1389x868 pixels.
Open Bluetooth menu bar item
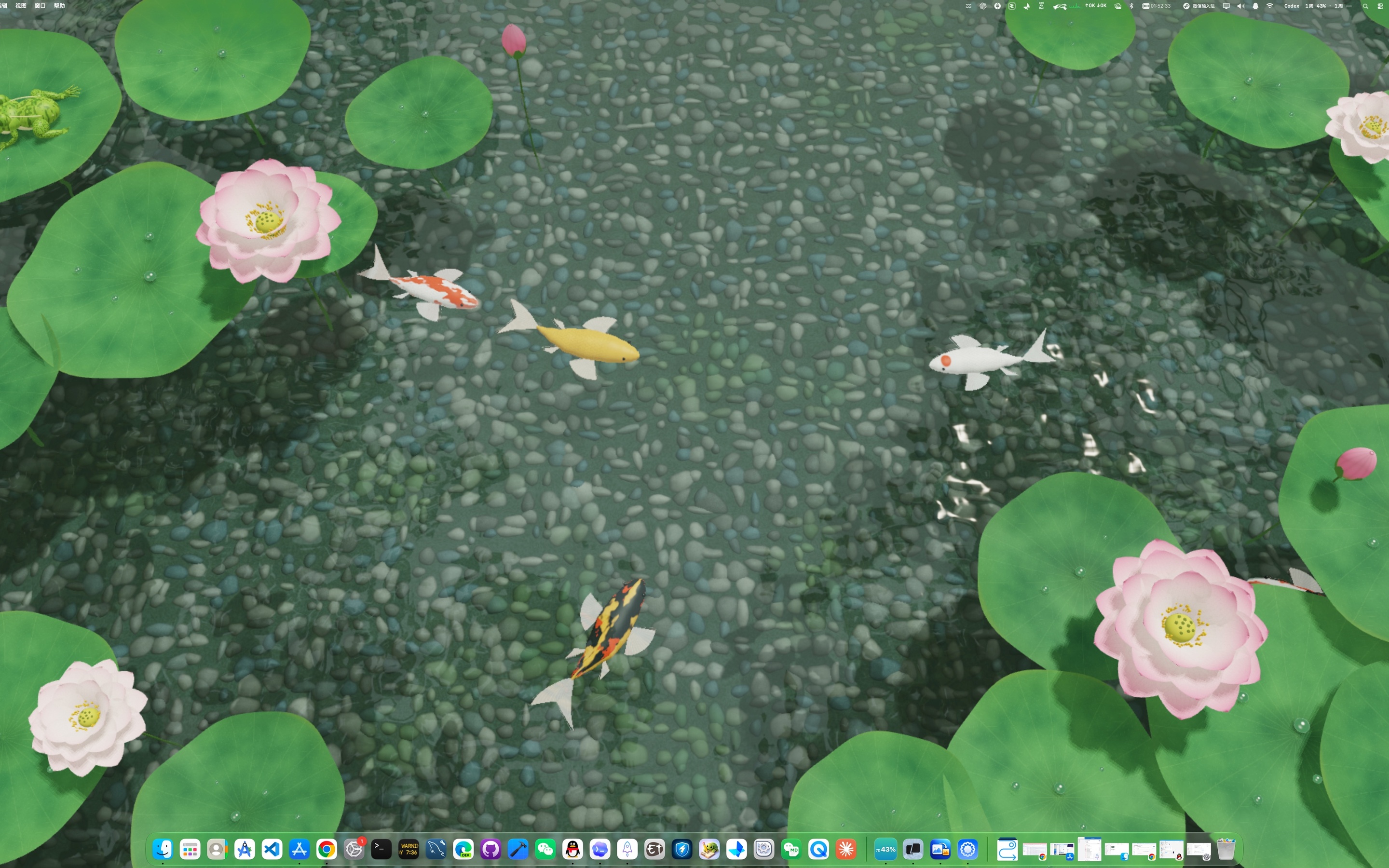coord(1131,6)
